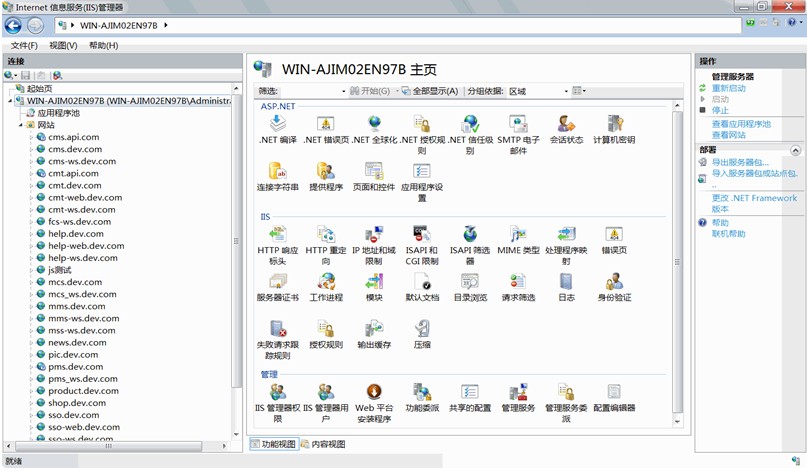Screen dimensions: 807x471
Task: Open the 筛选 filter combo box
Action: 313,91
